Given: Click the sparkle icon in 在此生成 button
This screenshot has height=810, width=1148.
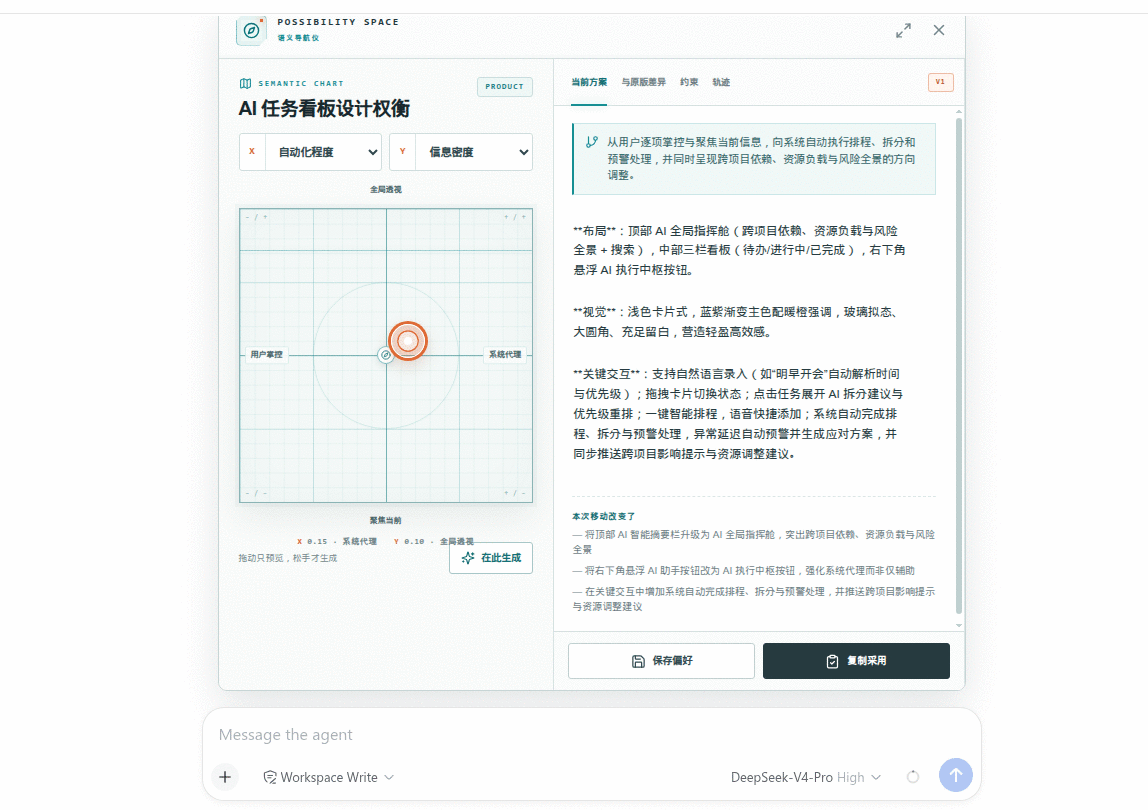Looking at the screenshot, I should point(468,558).
